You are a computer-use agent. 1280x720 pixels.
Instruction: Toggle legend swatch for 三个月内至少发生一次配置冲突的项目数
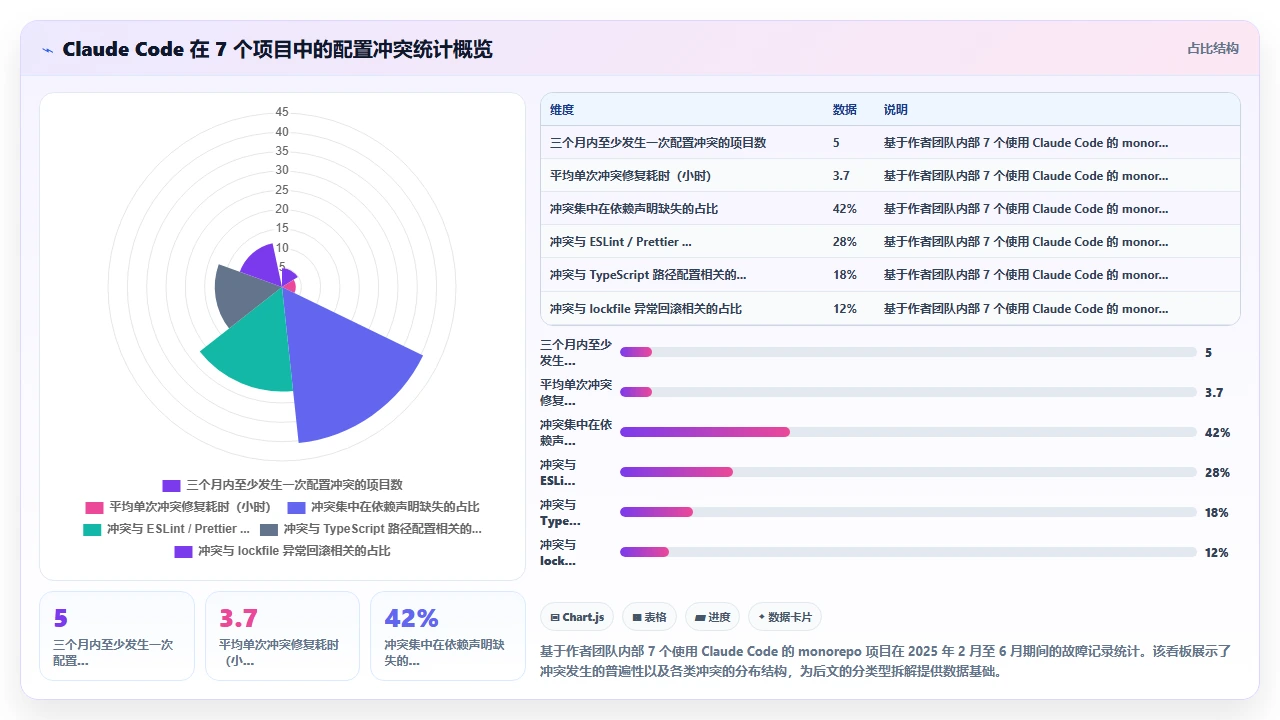(171, 485)
